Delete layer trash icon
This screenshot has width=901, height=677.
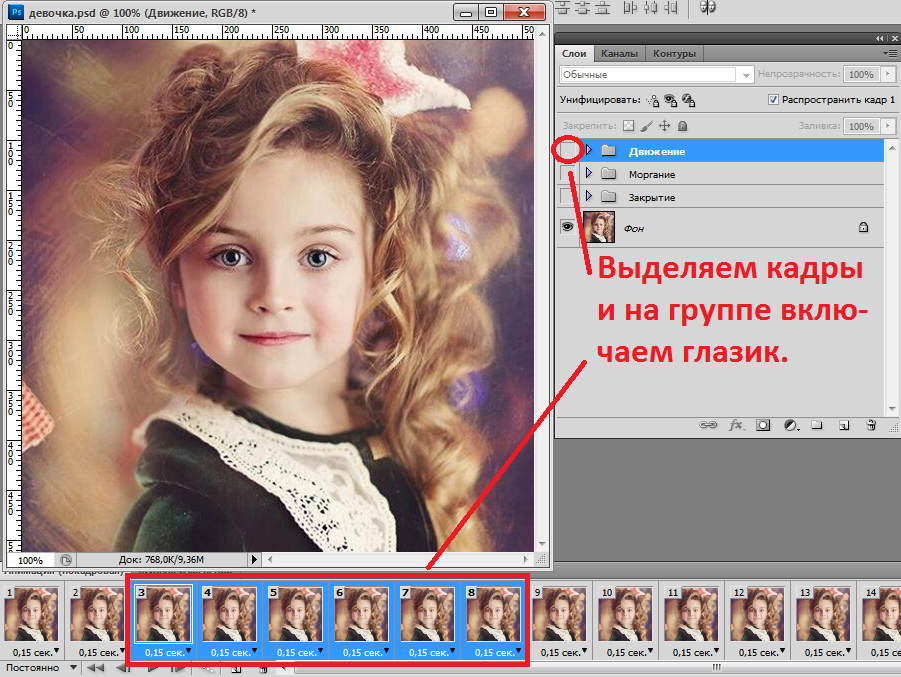pyautogui.click(x=871, y=425)
